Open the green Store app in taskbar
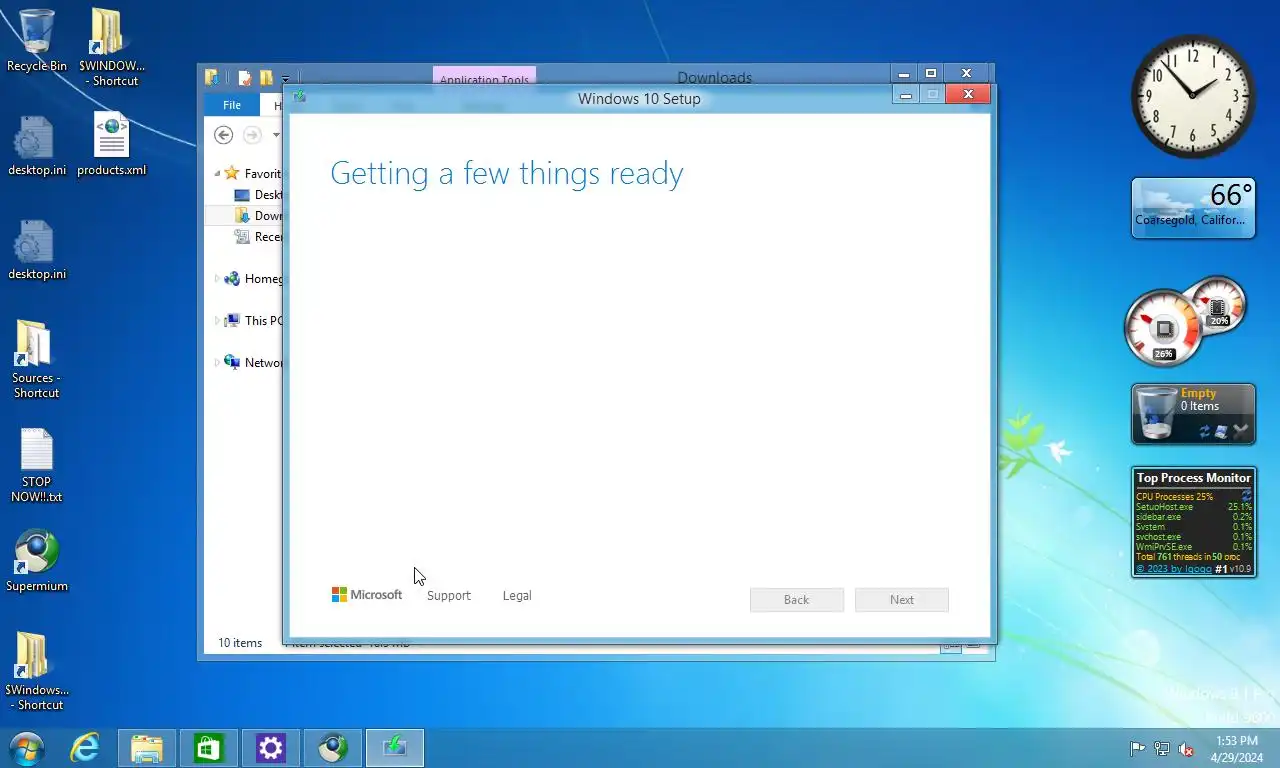The height and width of the screenshot is (768, 1280). pyautogui.click(x=208, y=748)
